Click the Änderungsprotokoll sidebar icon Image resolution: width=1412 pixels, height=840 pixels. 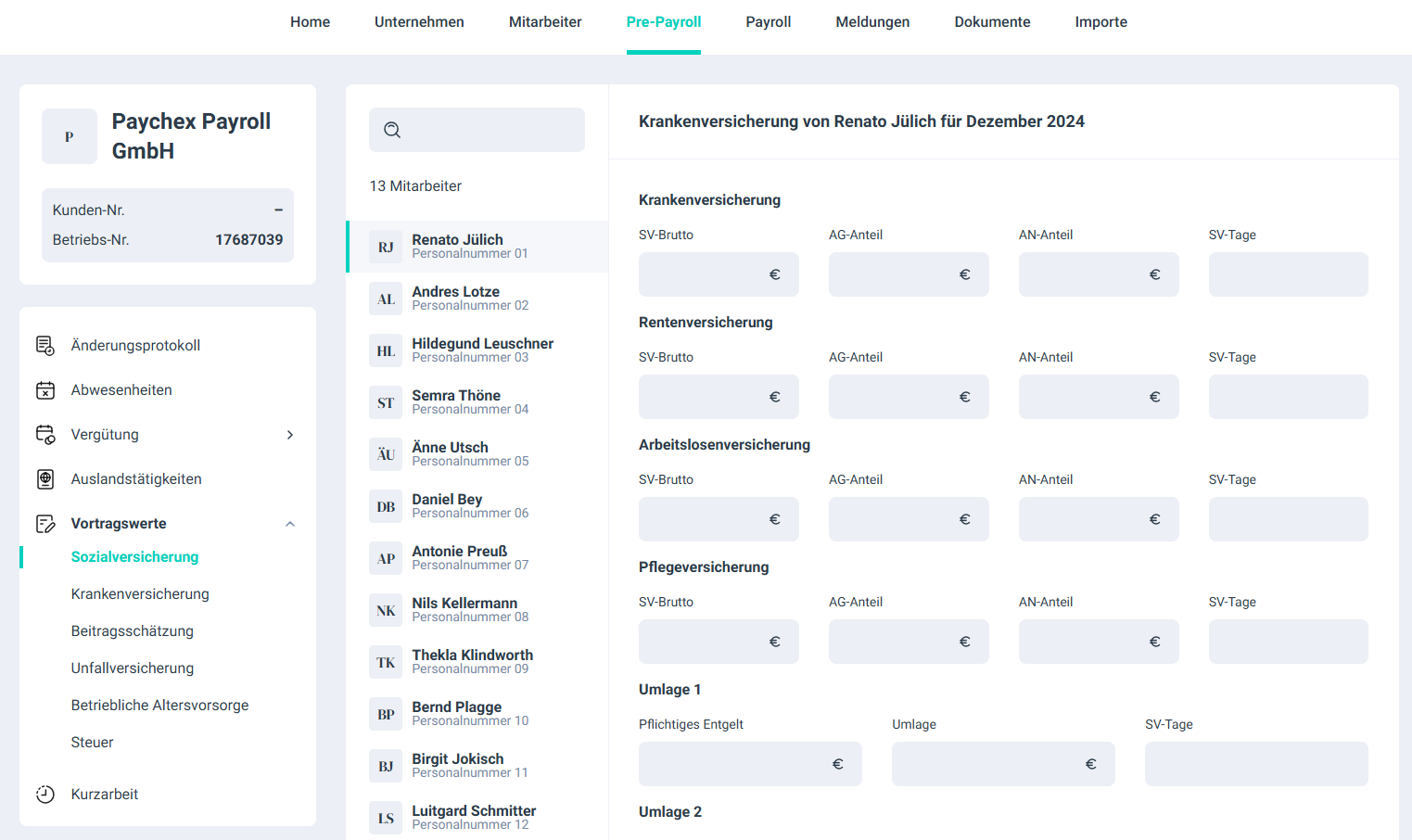tap(45, 346)
